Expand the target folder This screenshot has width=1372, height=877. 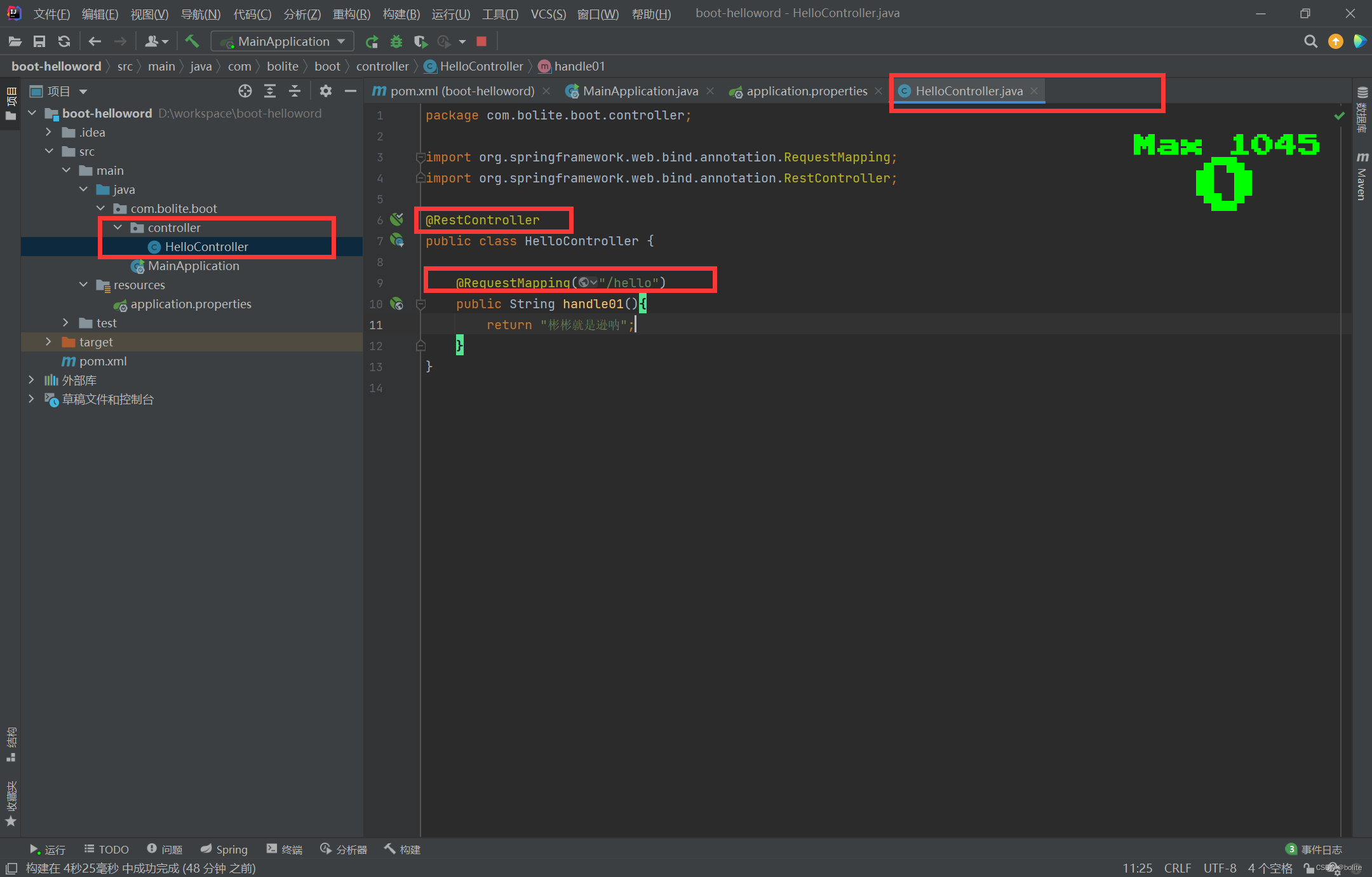[49, 342]
